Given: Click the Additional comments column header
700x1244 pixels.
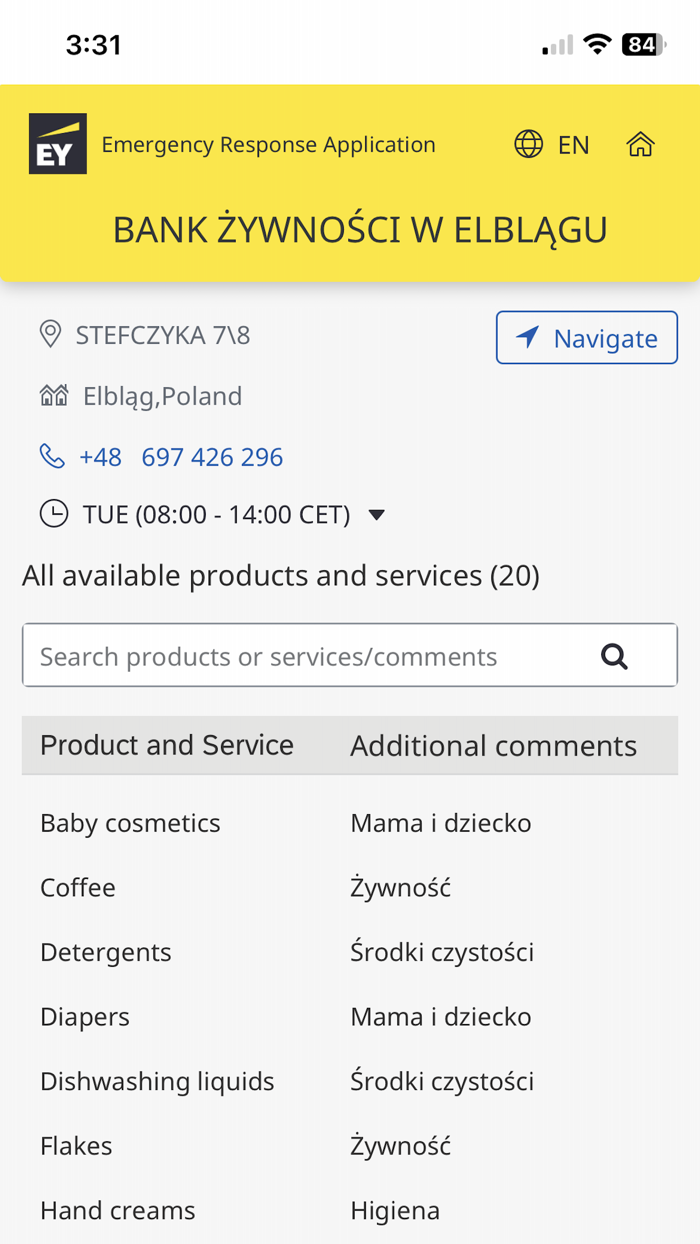Looking at the screenshot, I should click(494, 743).
